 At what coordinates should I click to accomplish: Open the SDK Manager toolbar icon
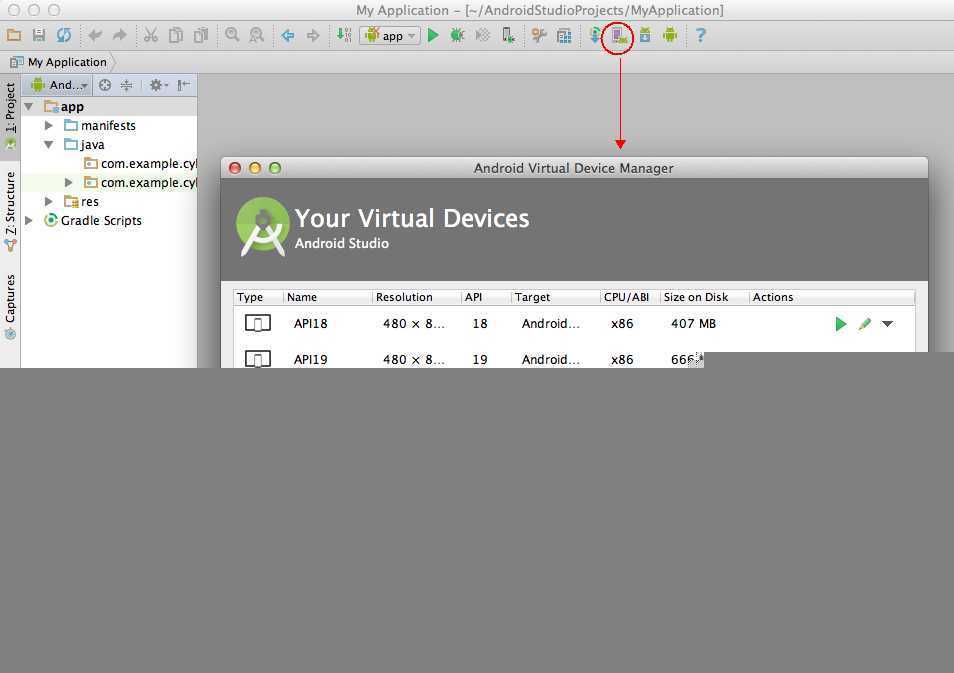(x=645, y=35)
